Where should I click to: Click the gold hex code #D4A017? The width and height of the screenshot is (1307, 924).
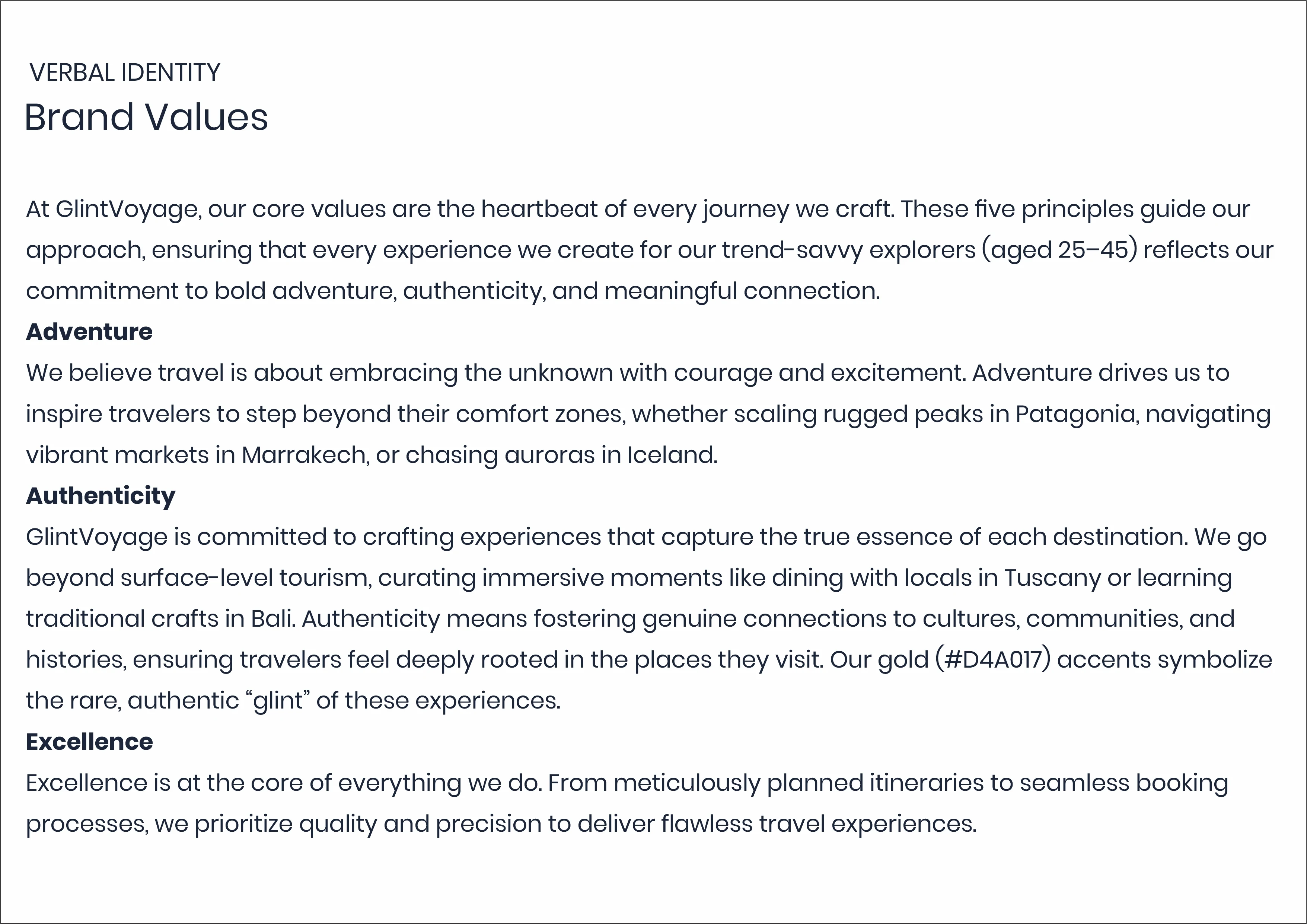(993, 660)
